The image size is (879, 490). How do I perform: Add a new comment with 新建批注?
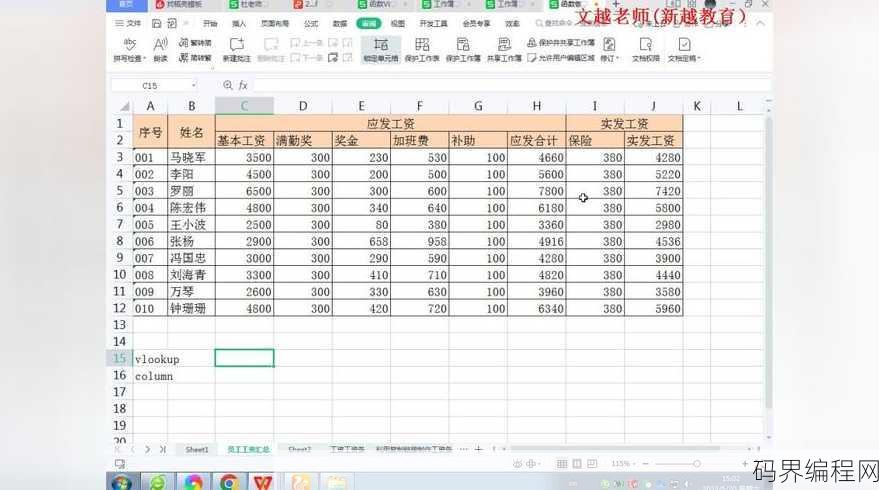point(237,49)
